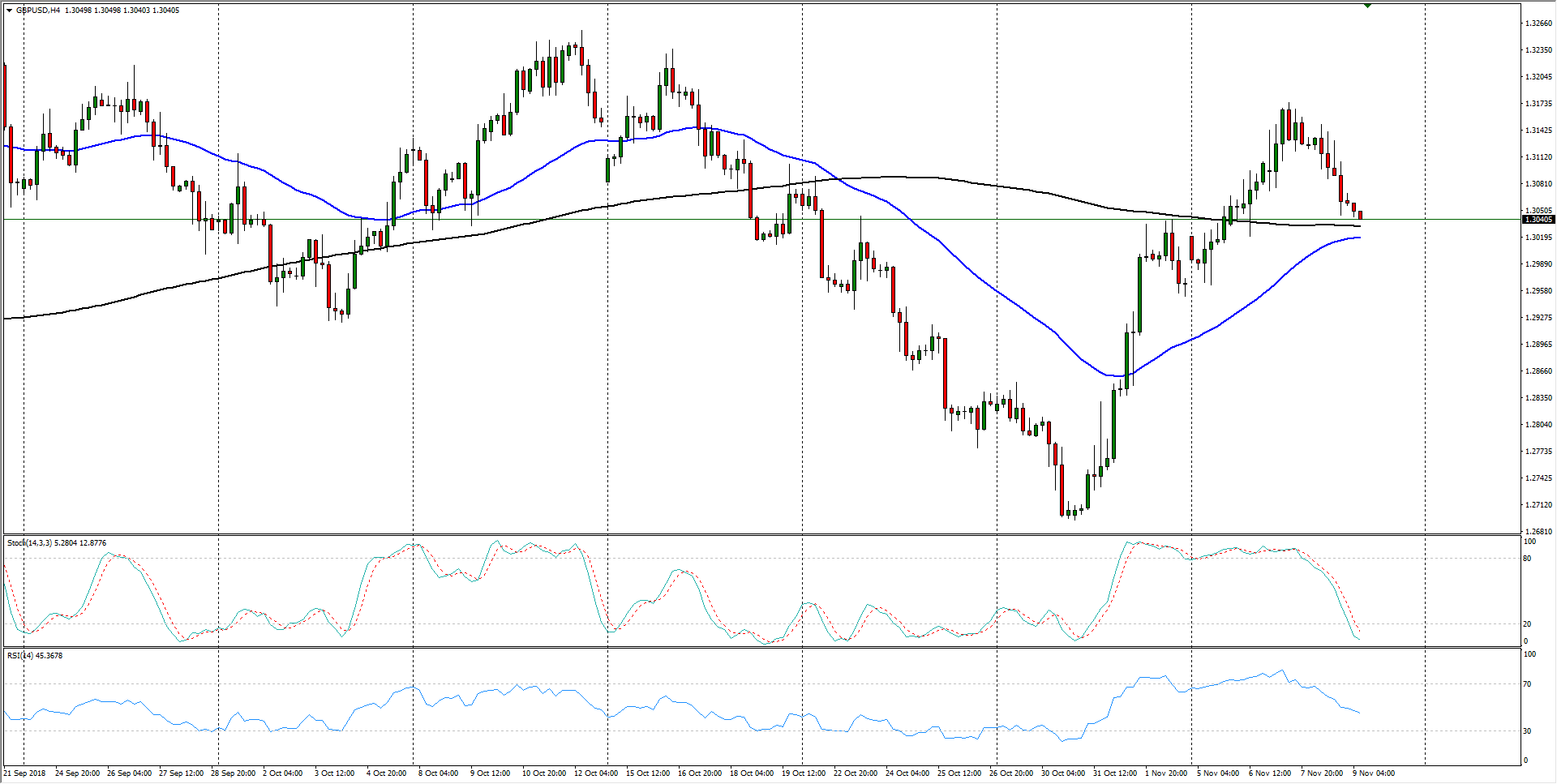Viewport: 1557px width, 784px height.
Task: Click the 1.26810 price scale label
Action: point(1538,532)
